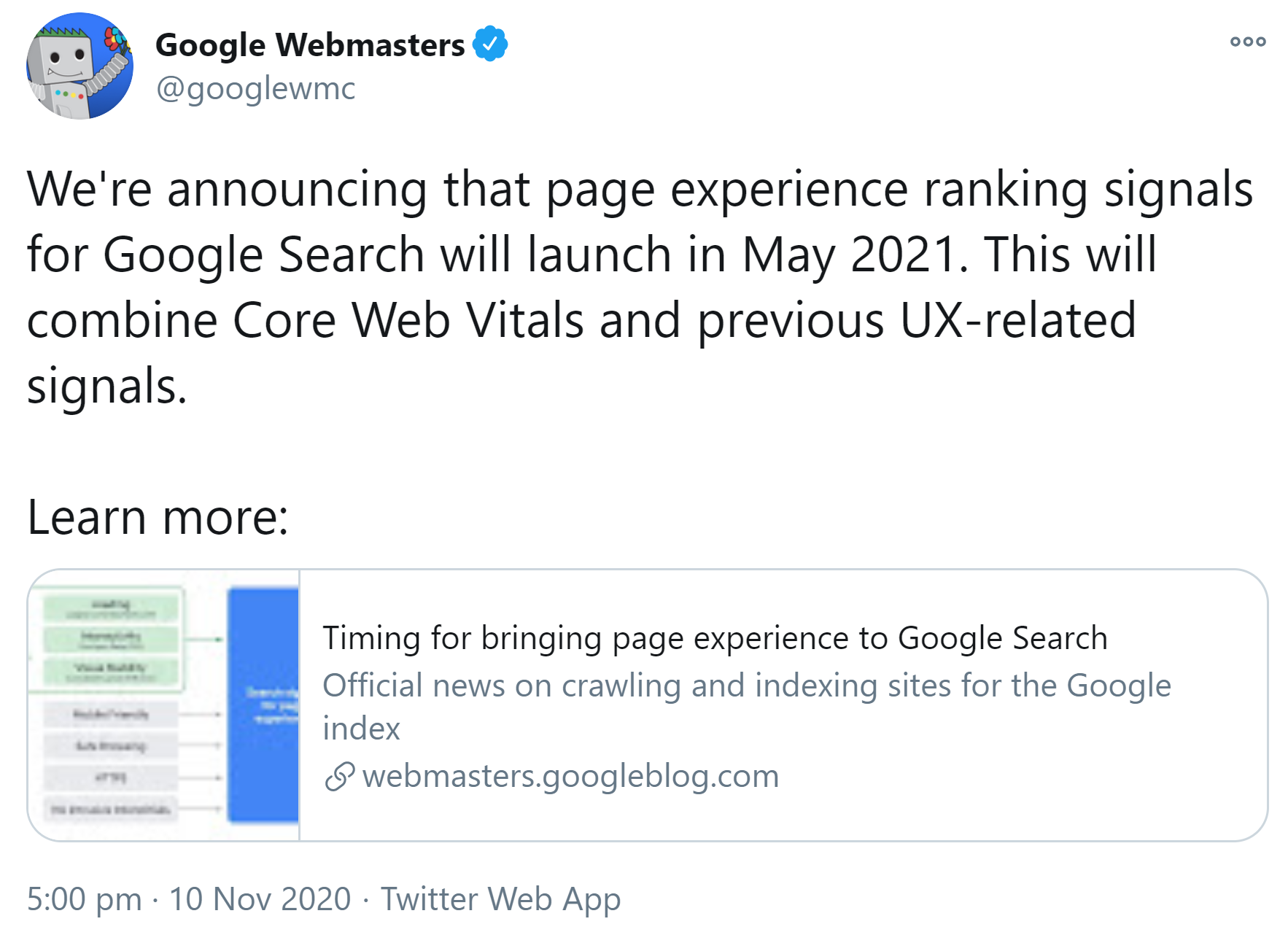Click the blue verified badge icon
This screenshot has height=943, width=1288.
pyautogui.click(x=489, y=44)
